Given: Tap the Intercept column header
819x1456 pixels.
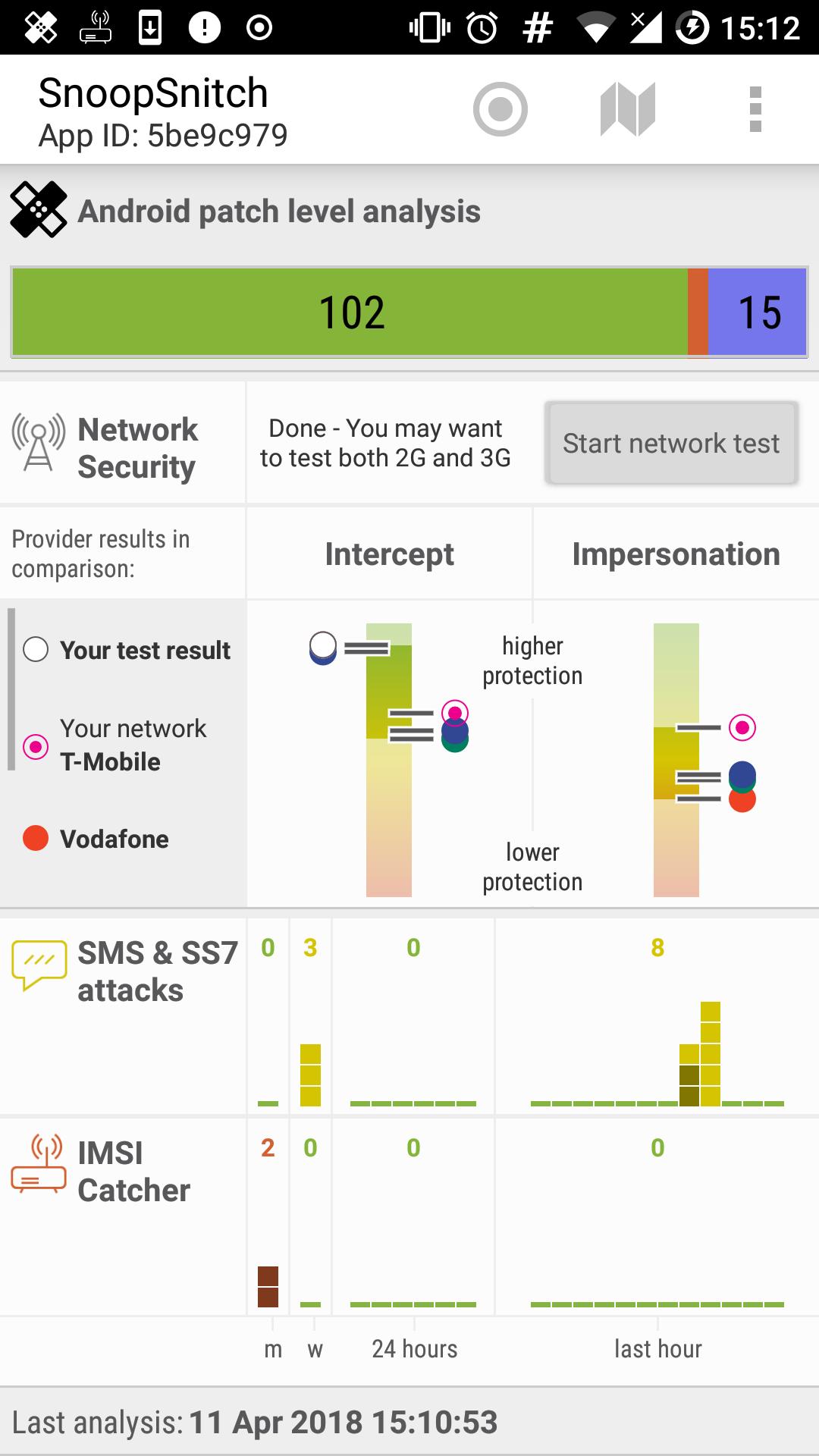Looking at the screenshot, I should click(389, 554).
